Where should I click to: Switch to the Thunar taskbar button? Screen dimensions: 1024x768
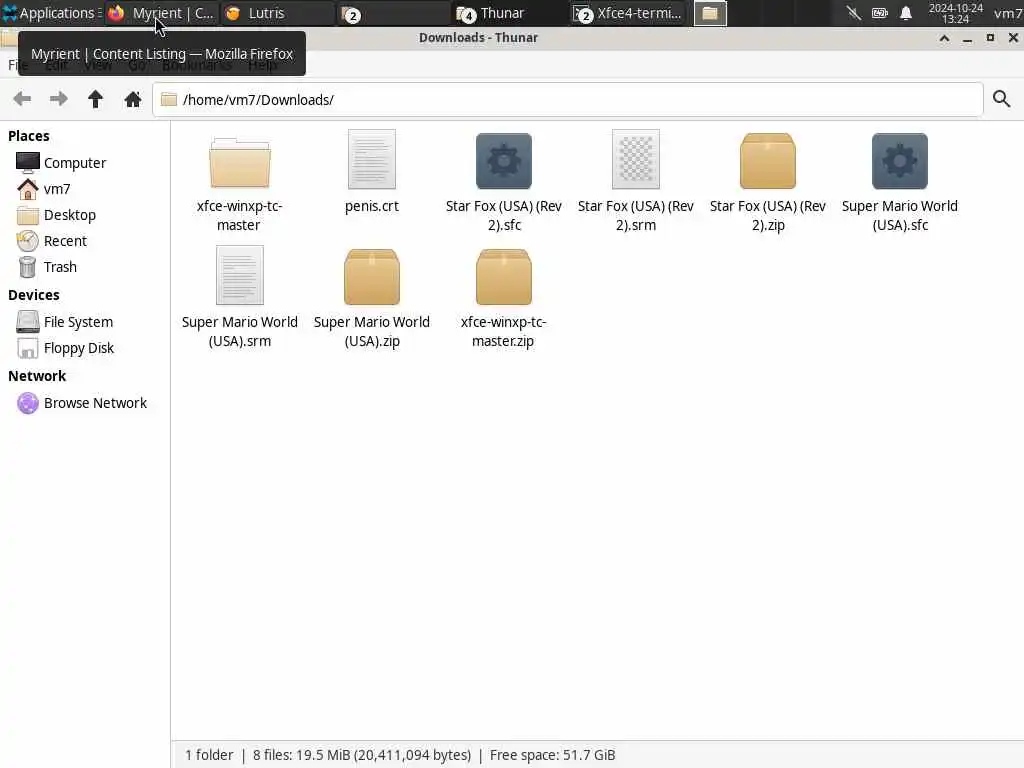(509, 13)
